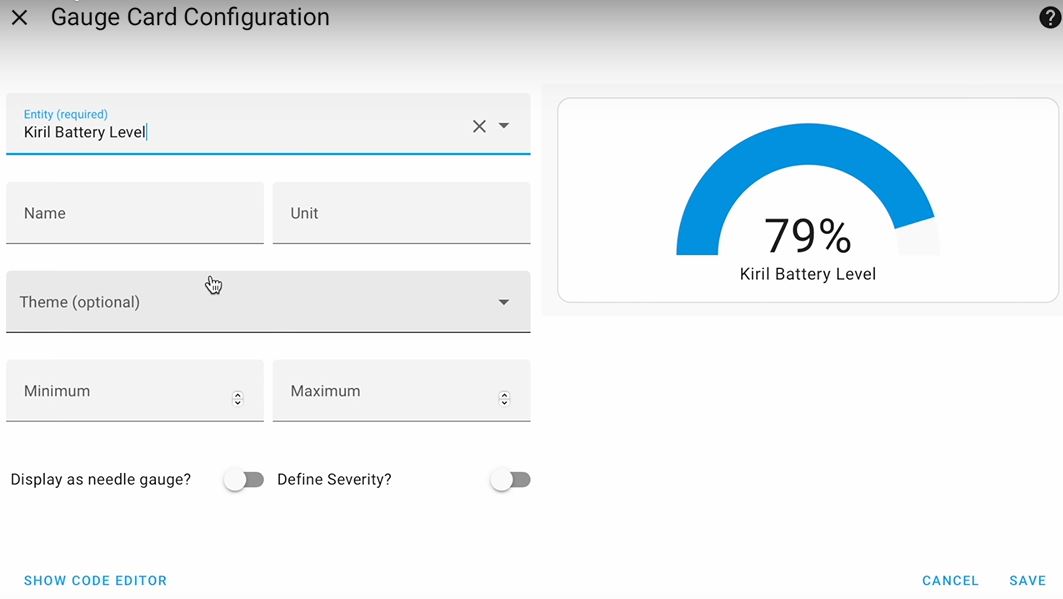Toggle the Define Severity switch
The image size is (1063, 599).
coord(510,480)
